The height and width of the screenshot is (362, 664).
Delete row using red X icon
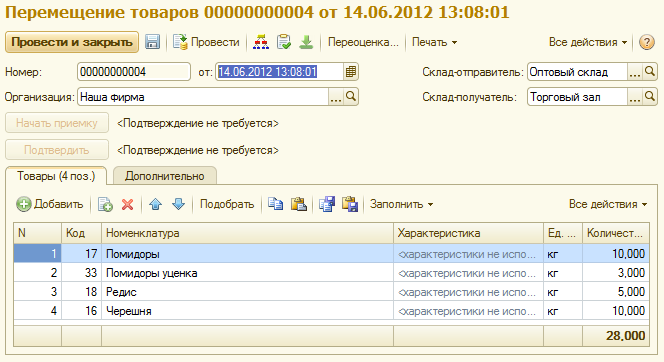127,204
